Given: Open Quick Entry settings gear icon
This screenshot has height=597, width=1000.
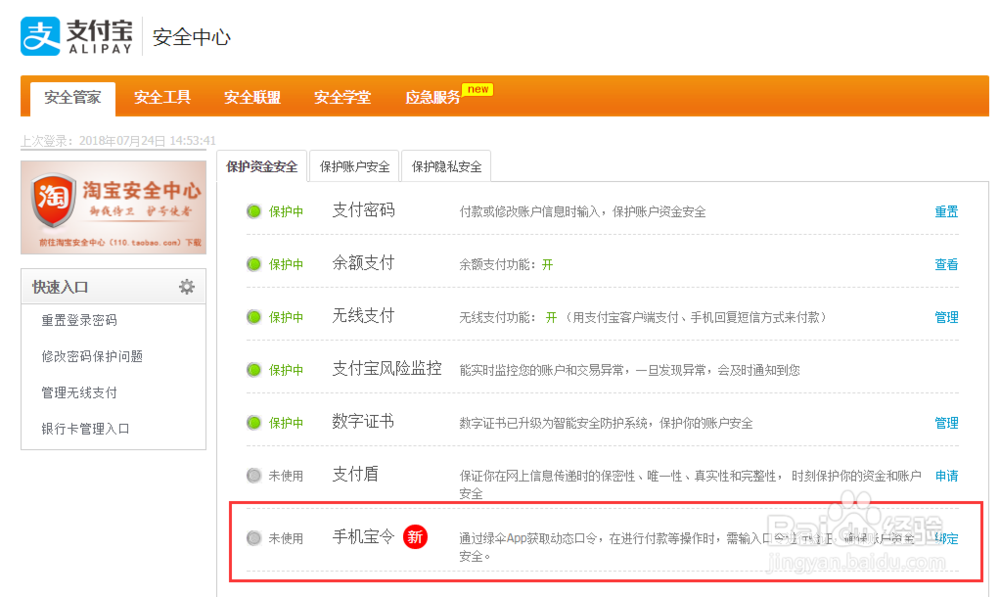Looking at the screenshot, I should coord(187,287).
